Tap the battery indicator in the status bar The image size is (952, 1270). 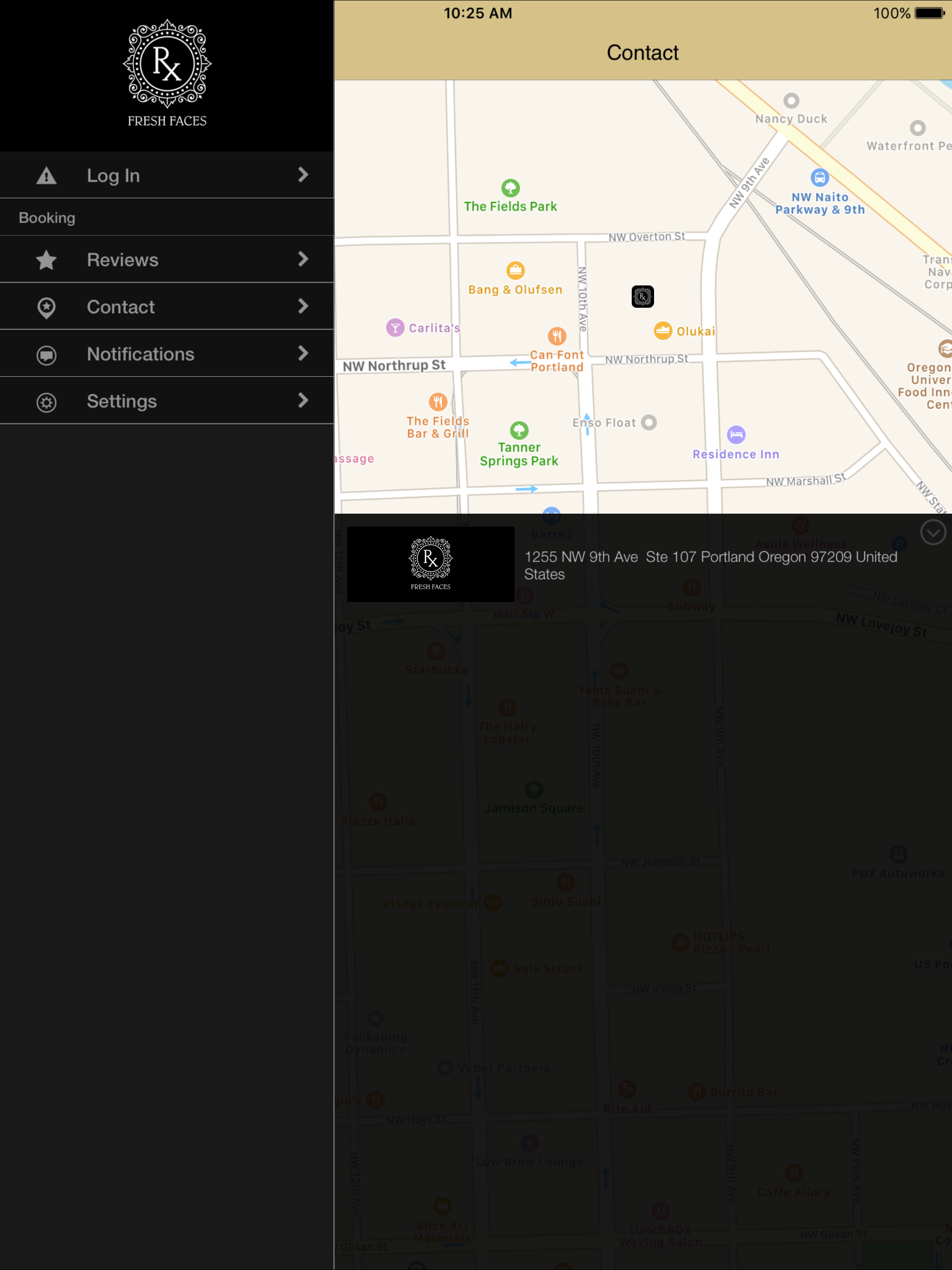tap(930, 13)
